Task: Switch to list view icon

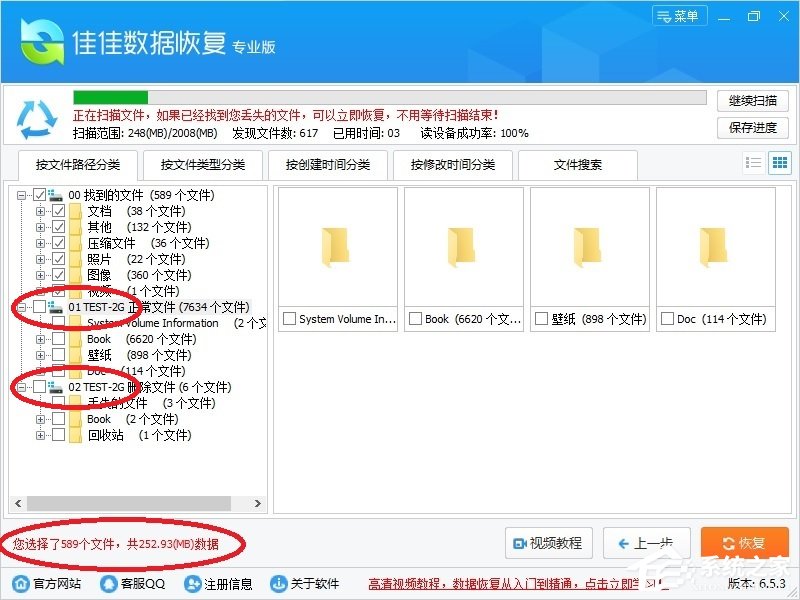Action: tap(753, 164)
